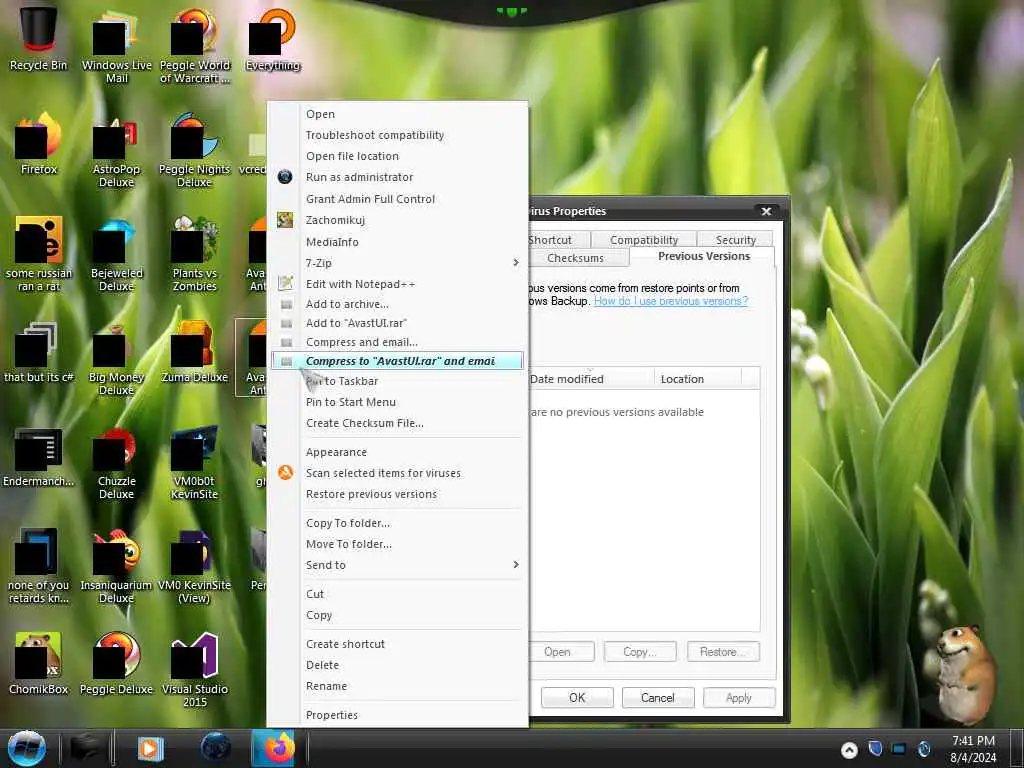Choose Open file location
1024x768 pixels.
click(397, 155)
